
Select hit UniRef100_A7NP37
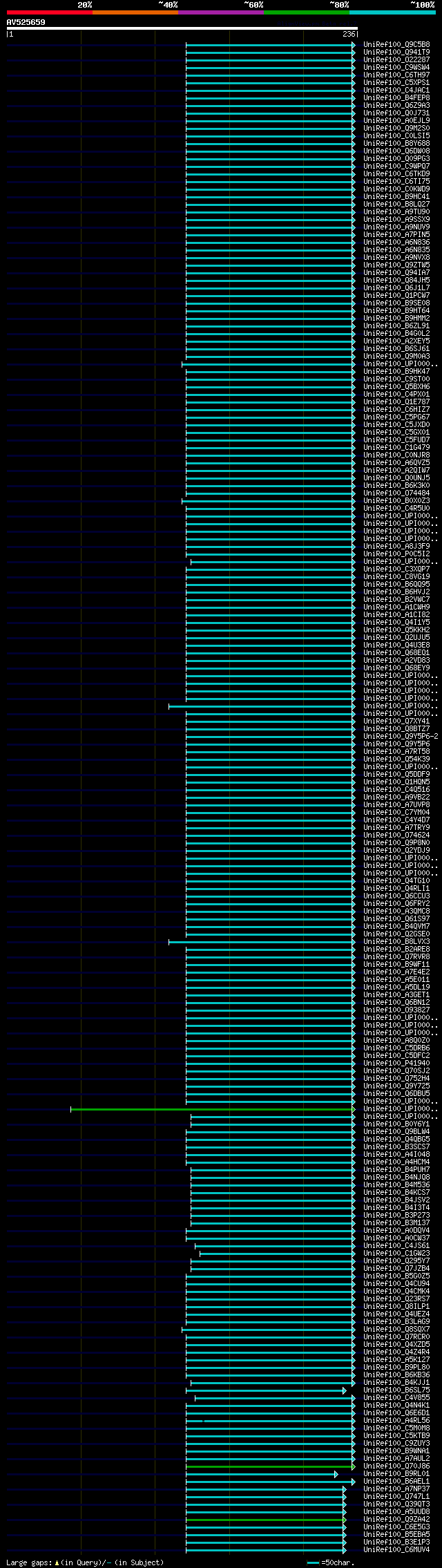point(396,1489)
